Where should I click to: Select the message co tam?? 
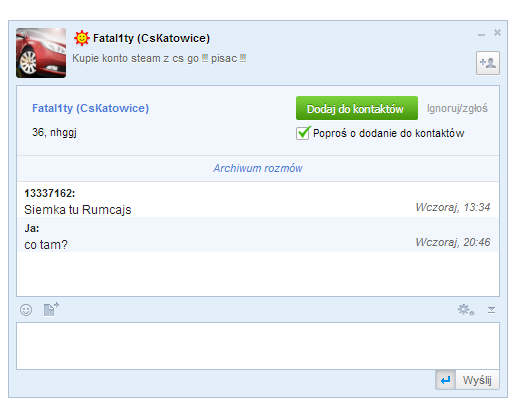coord(46,245)
